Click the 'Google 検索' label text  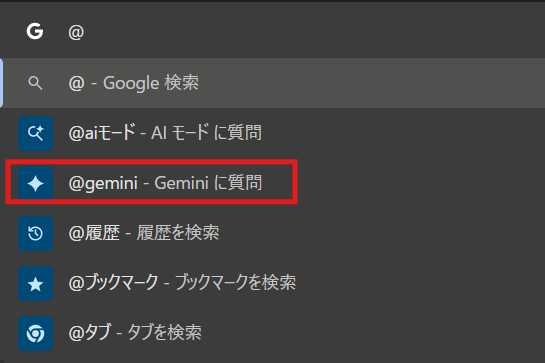click(x=151, y=83)
